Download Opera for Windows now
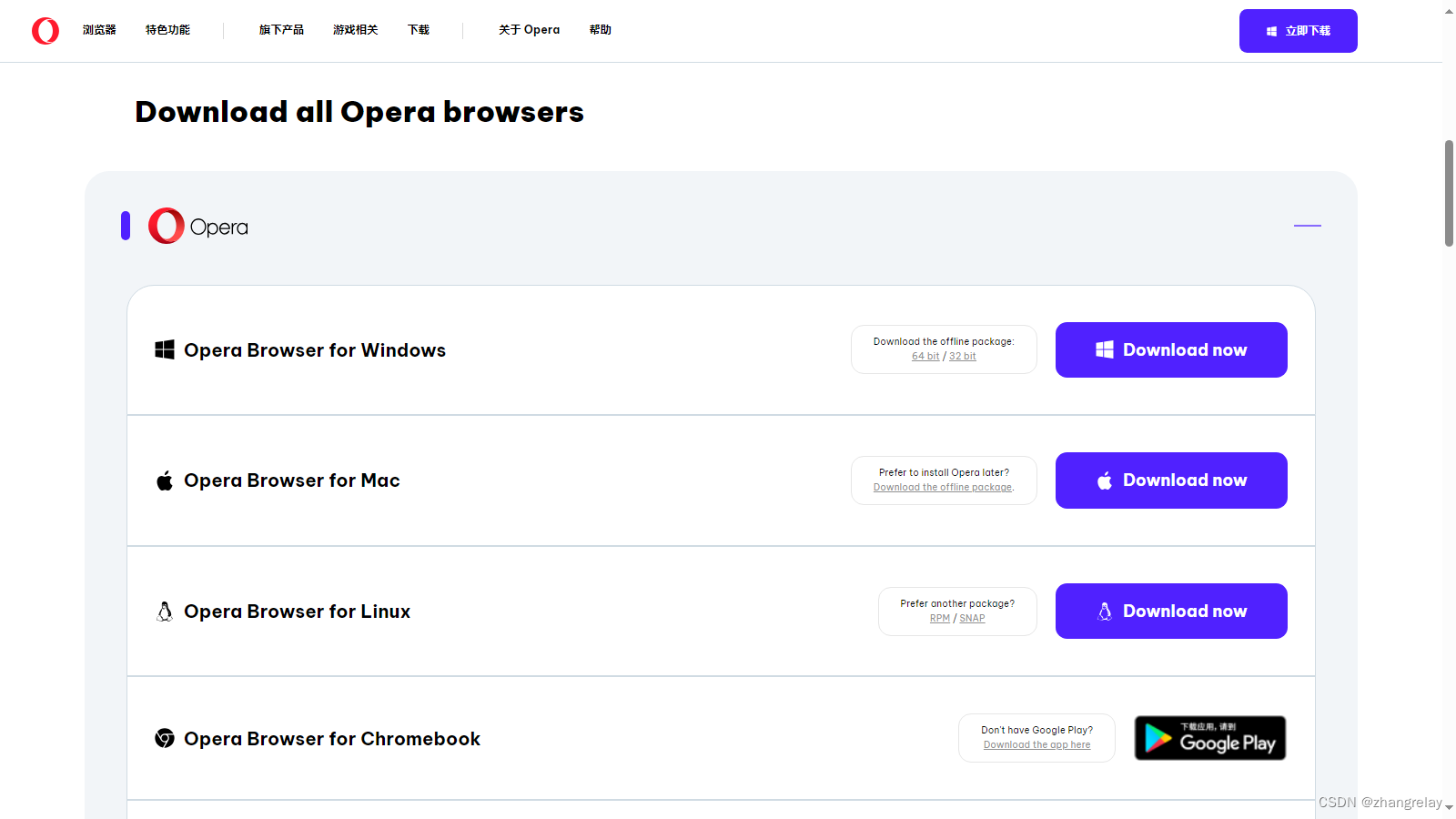 (x=1171, y=349)
